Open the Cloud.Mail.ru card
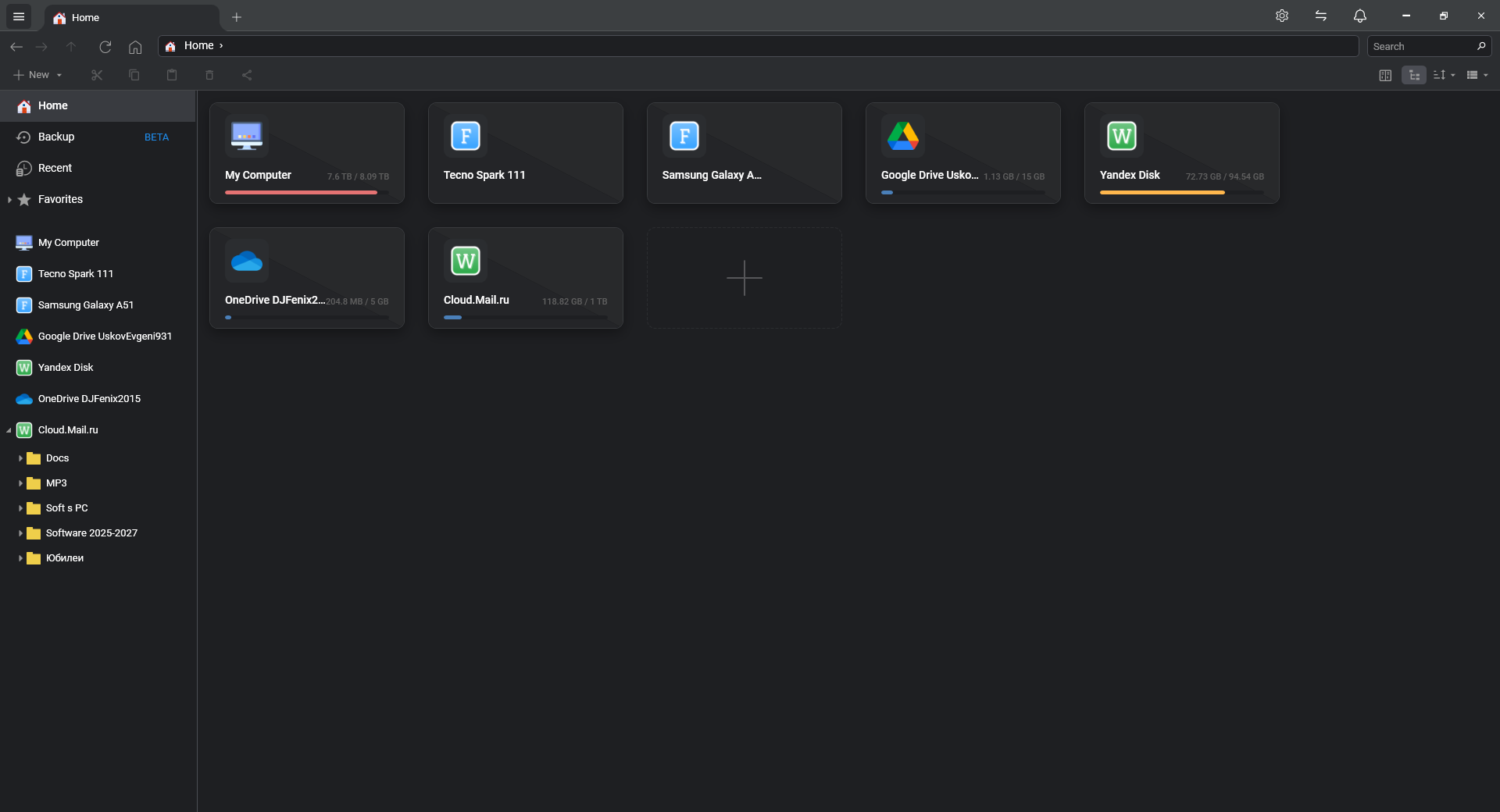Screen dimensions: 1500x812 (x=526, y=278)
